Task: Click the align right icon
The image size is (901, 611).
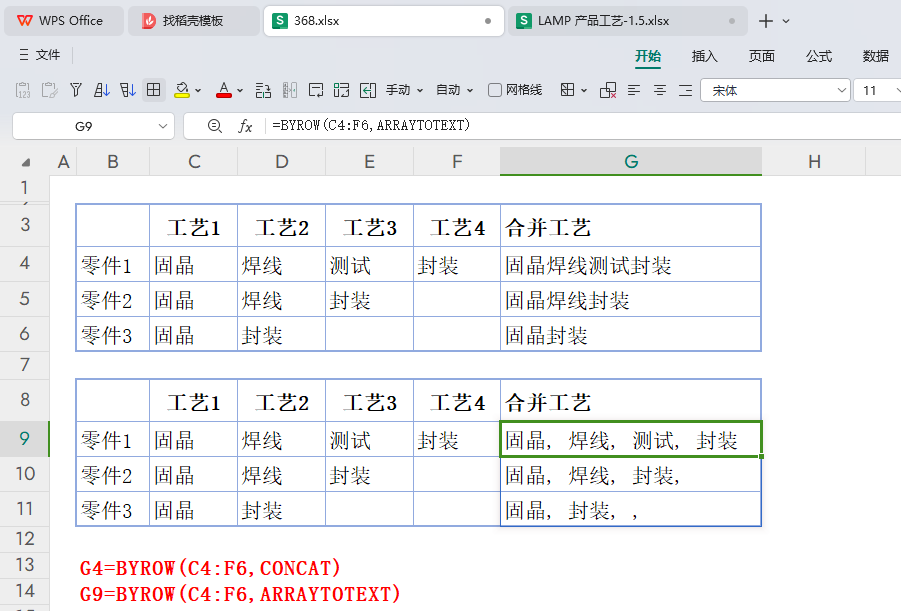Action: click(686, 90)
